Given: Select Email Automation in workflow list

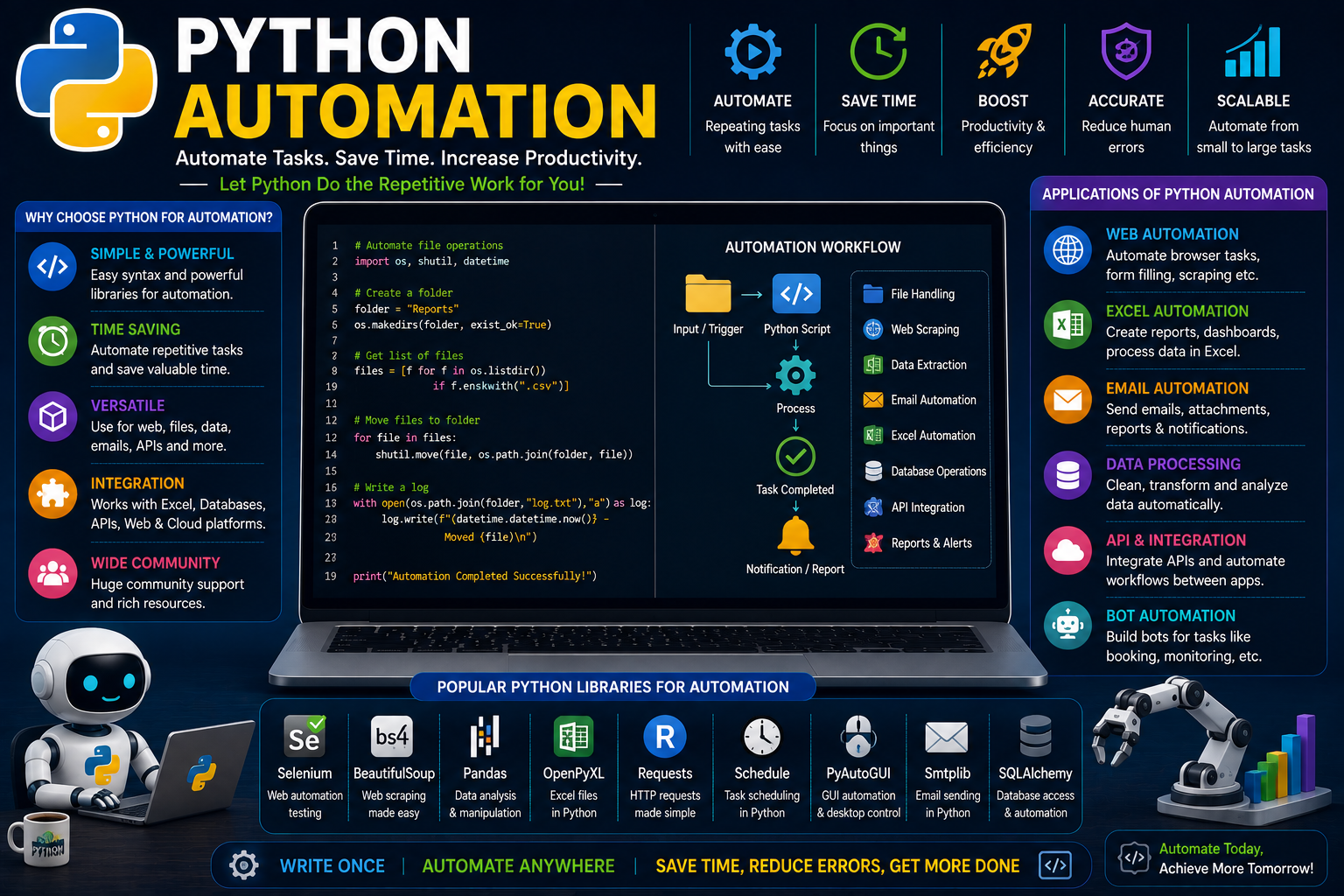Looking at the screenshot, I should 920,400.
